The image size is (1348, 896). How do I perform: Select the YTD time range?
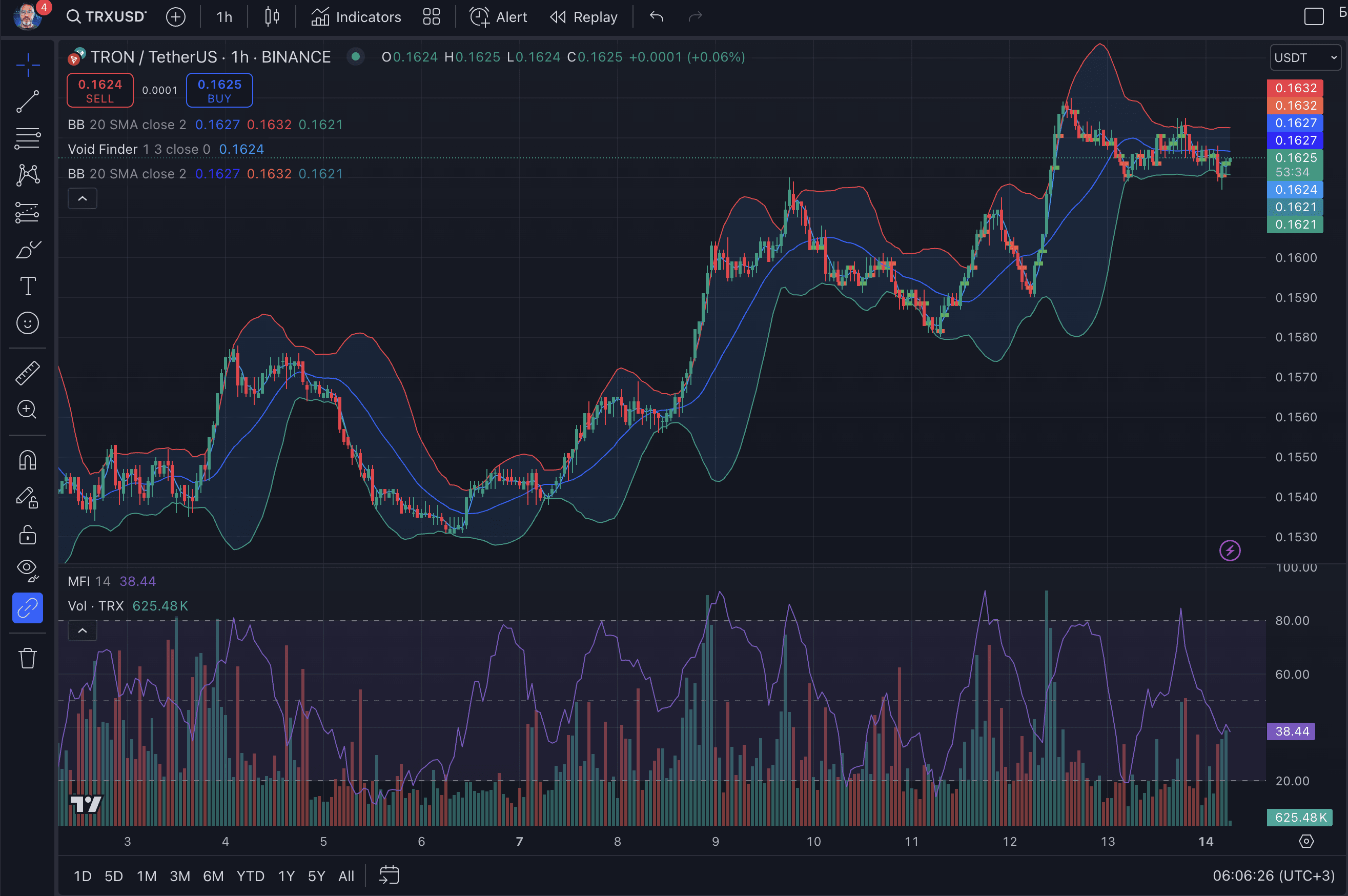click(250, 876)
